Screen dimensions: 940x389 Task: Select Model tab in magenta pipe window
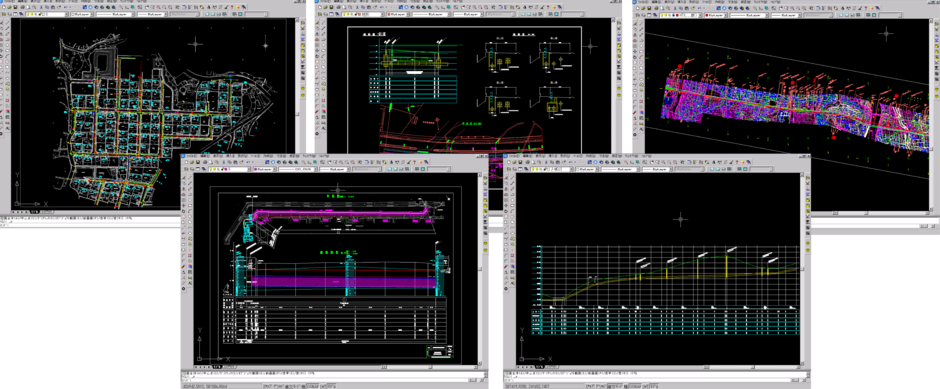point(217,367)
